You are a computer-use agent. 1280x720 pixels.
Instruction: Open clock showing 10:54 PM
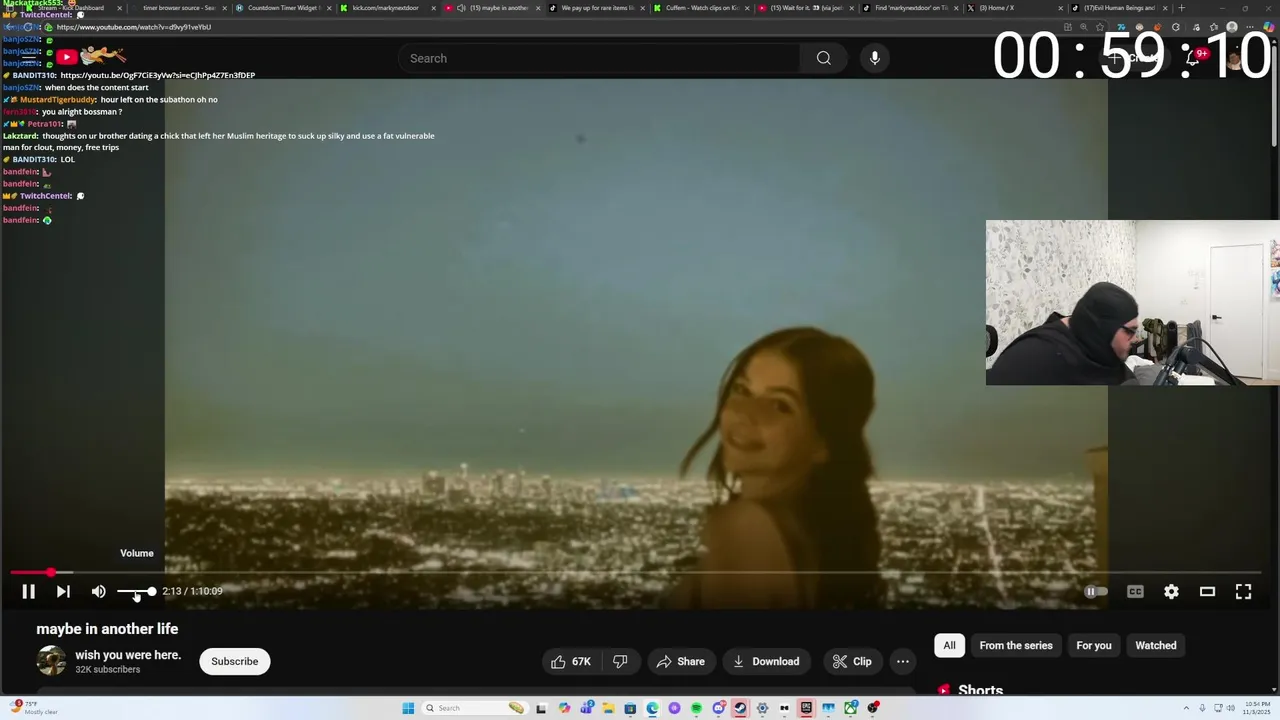[1257, 708]
